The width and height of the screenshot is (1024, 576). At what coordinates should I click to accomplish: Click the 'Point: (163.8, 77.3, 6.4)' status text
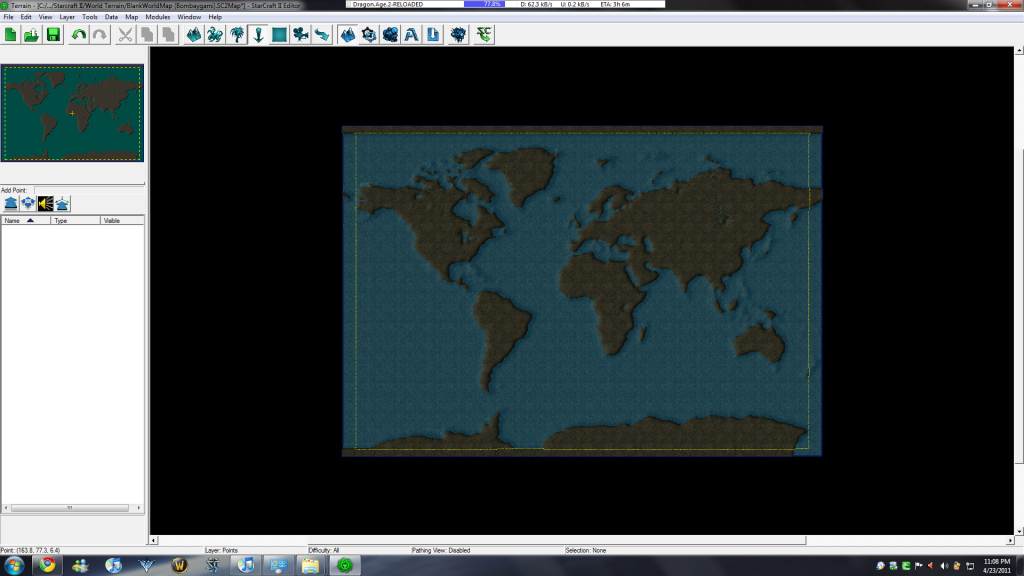pyautogui.click(x=31, y=551)
